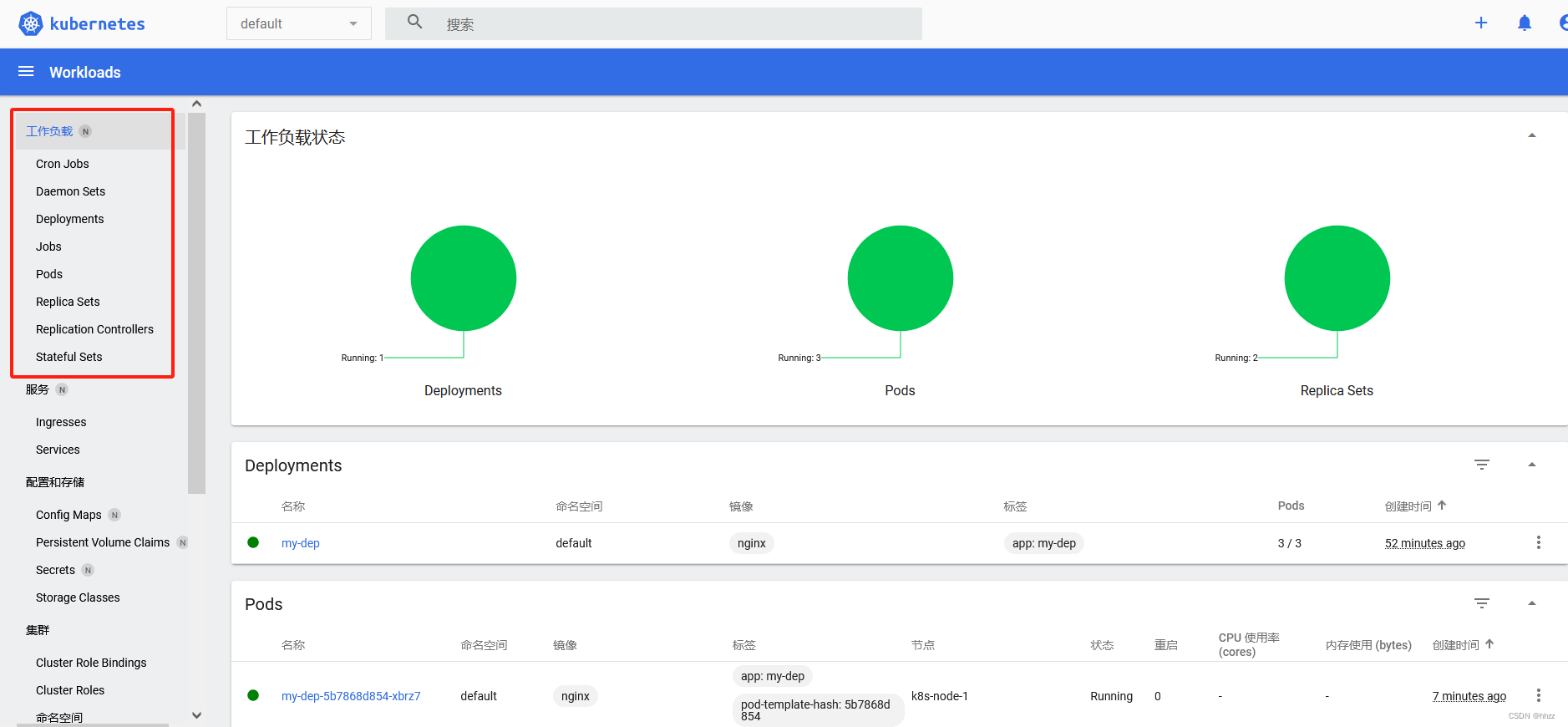
Task: Open actions menu for my-dep-5b7868d854-xbrz7 pod
Action: [1538, 695]
